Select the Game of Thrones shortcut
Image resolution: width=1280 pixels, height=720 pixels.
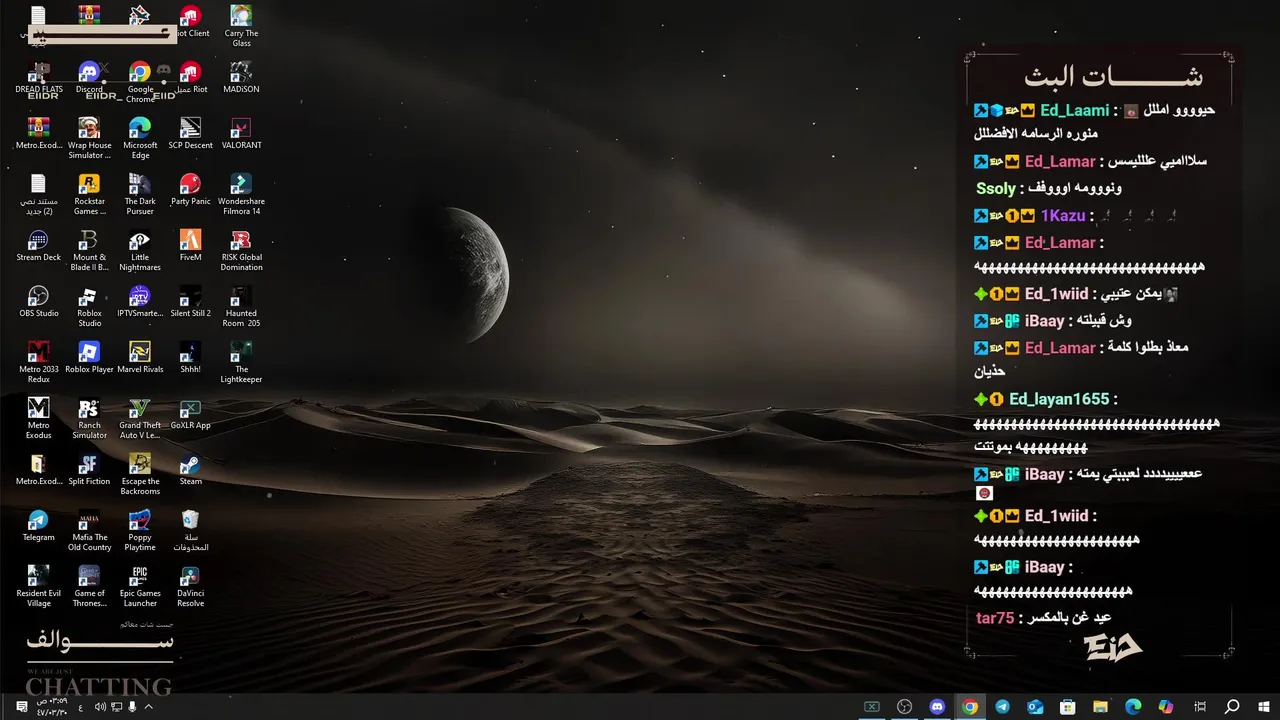point(89,587)
